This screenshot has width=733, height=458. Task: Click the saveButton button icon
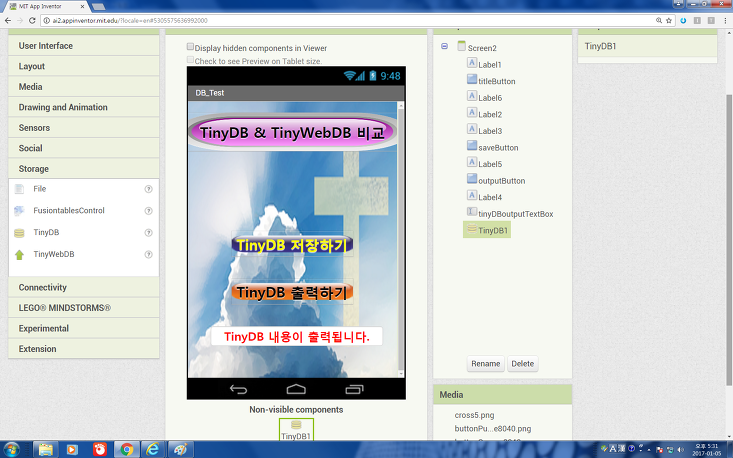coord(472,146)
